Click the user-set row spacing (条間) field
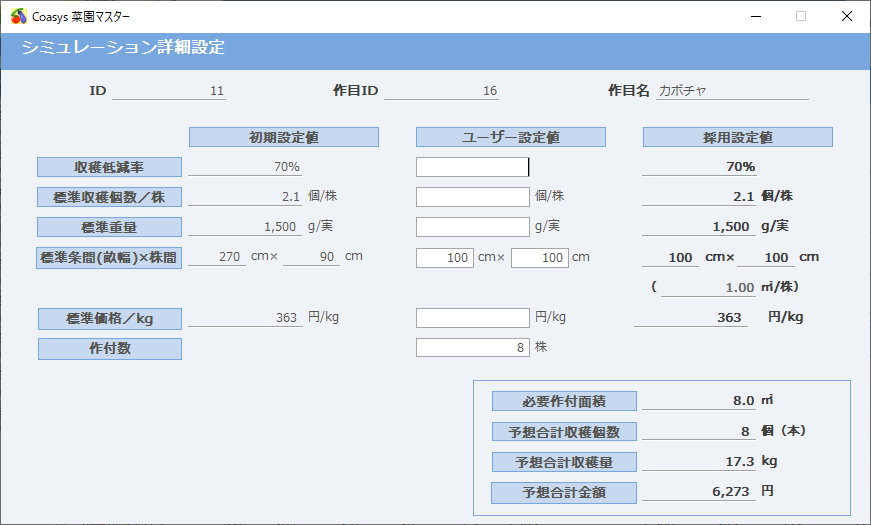The image size is (871, 525). (x=445, y=258)
